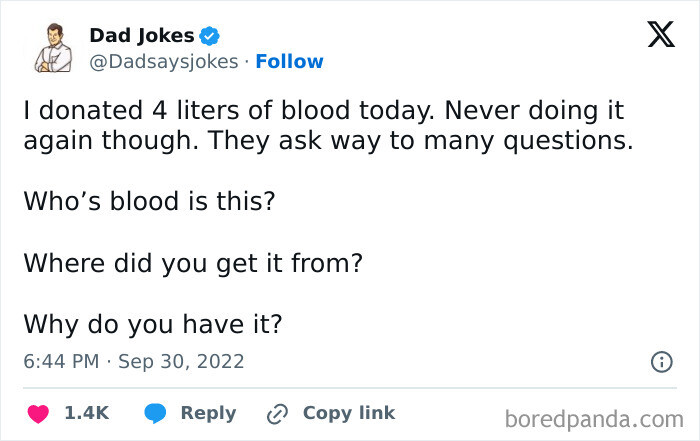Click the Dad Jokes display name
This screenshot has width=700, height=441.
click(x=142, y=36)
